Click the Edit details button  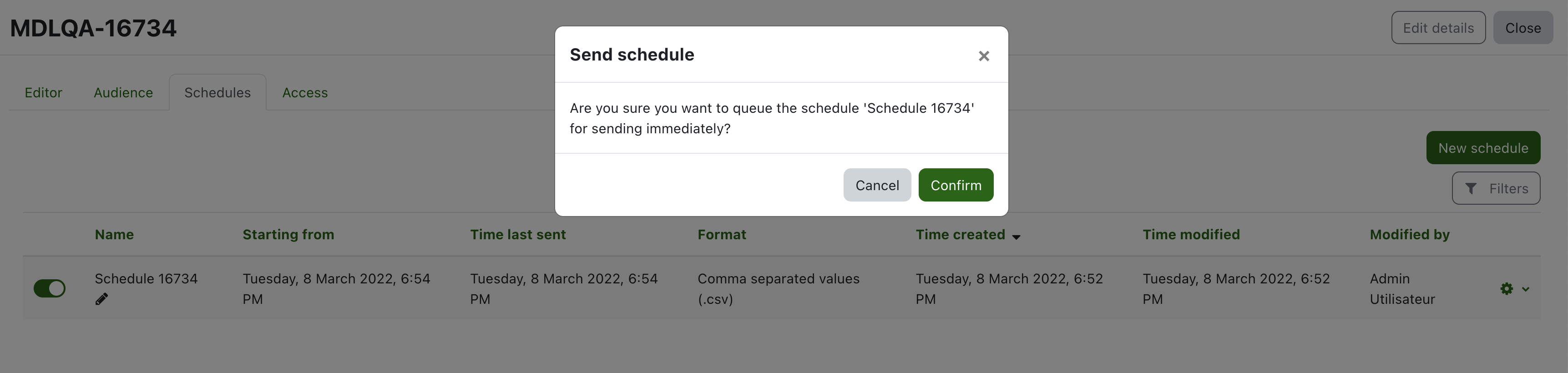click(1438, 28)
